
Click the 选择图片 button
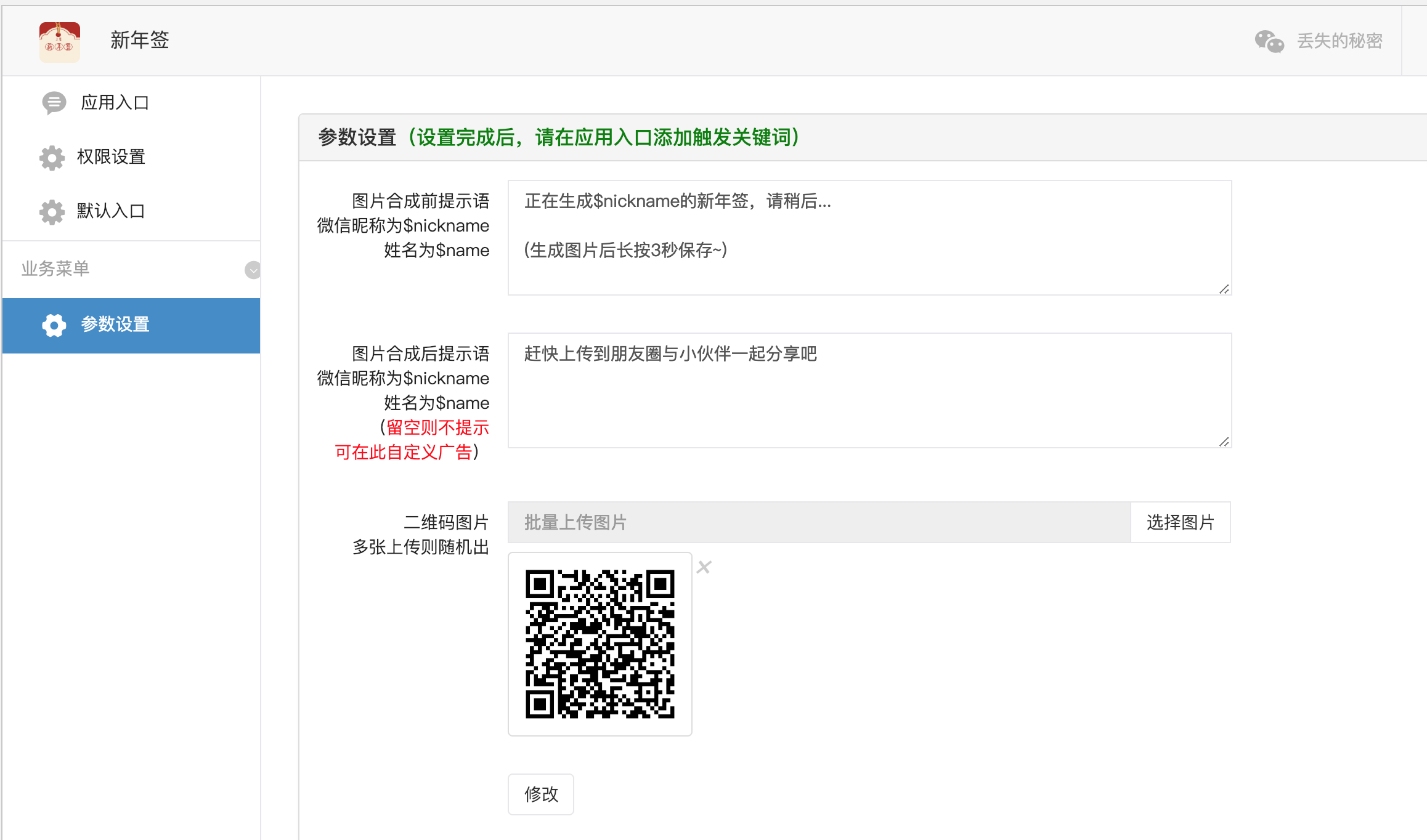tap(1181, 522)
